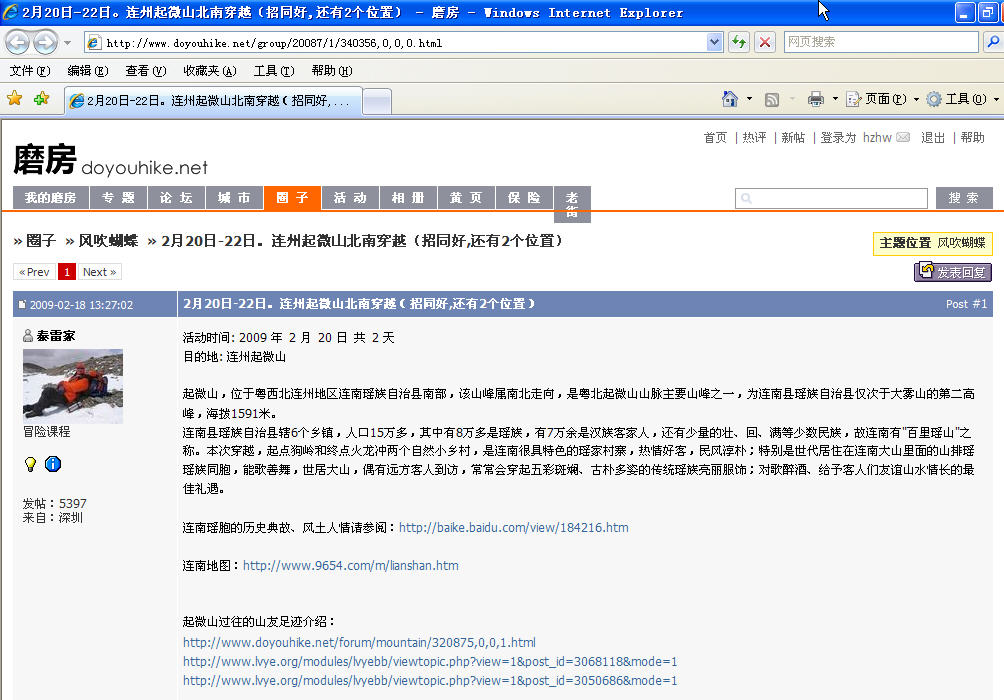The image size is (1004, 700).
Task: Click the Add to Favorites icon
Action: [x=41, y=99]
